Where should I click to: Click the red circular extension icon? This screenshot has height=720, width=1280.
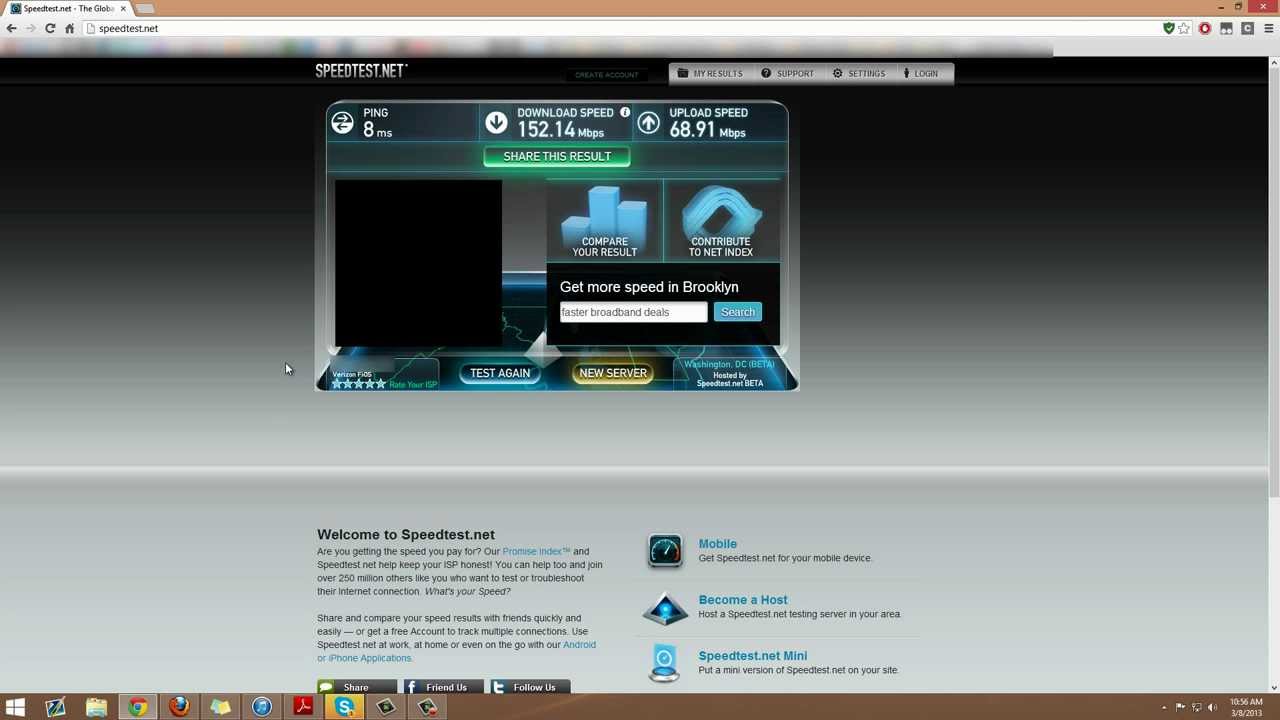[1205, 28]
